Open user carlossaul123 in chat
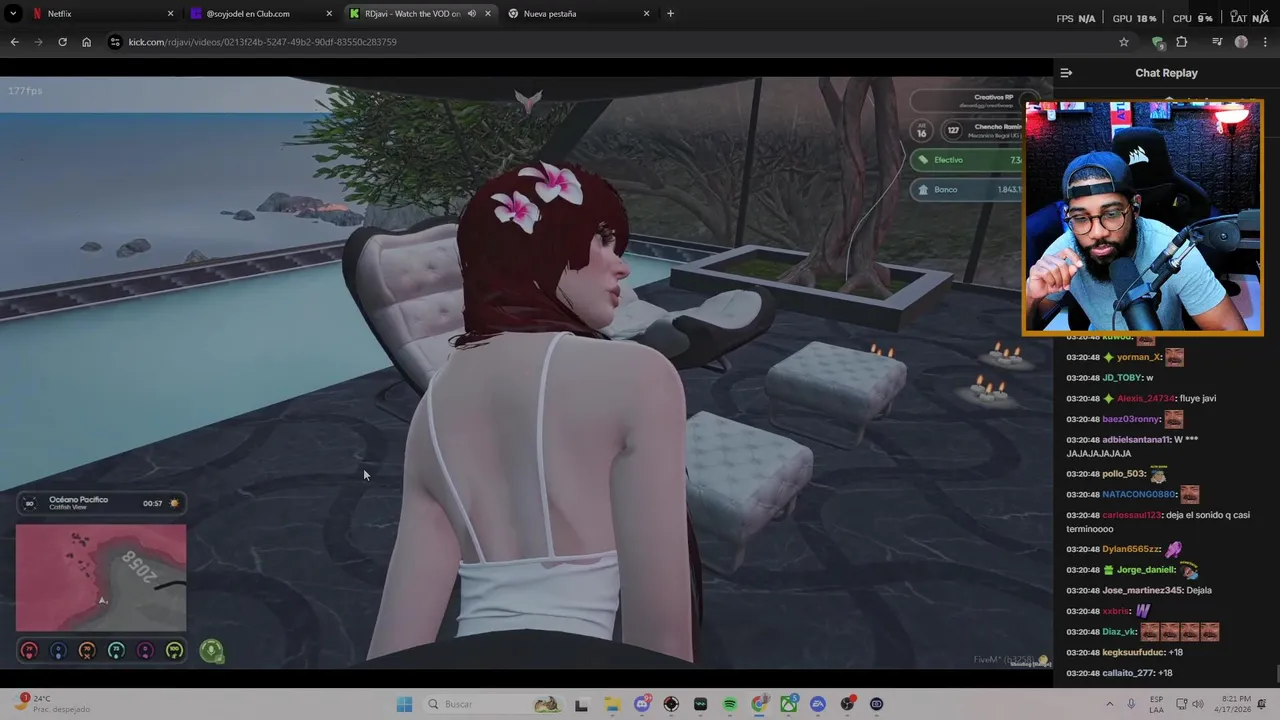Image resolution: width=1280 pixels, height=720 pixels. click(x=1132, y=515)
